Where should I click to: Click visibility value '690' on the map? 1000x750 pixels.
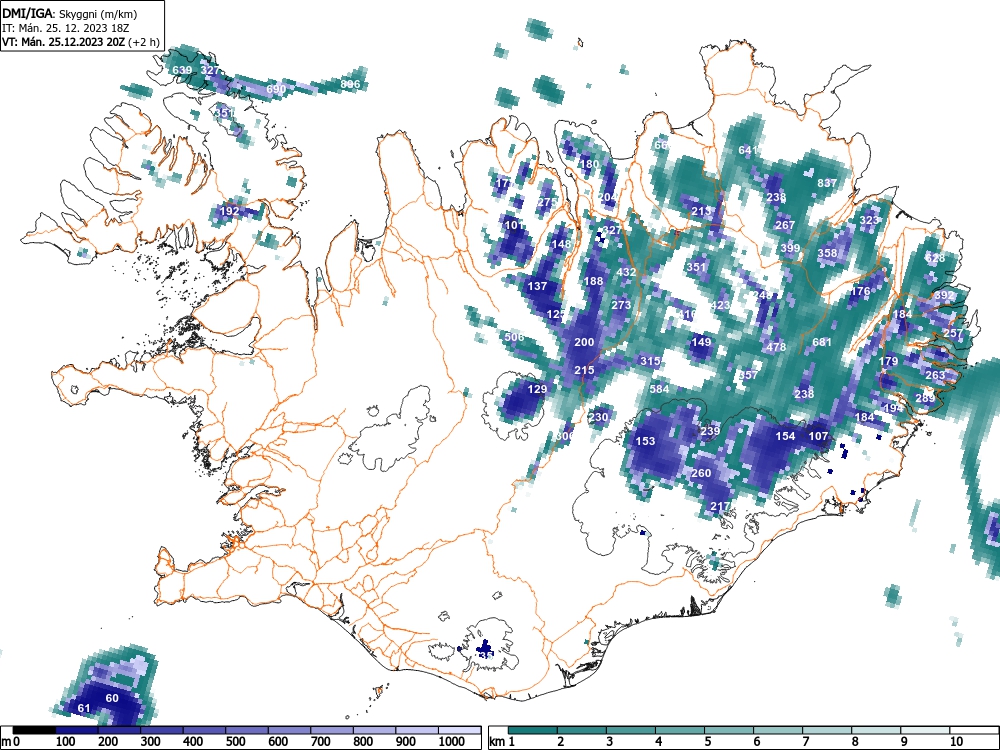coord(276,89)
